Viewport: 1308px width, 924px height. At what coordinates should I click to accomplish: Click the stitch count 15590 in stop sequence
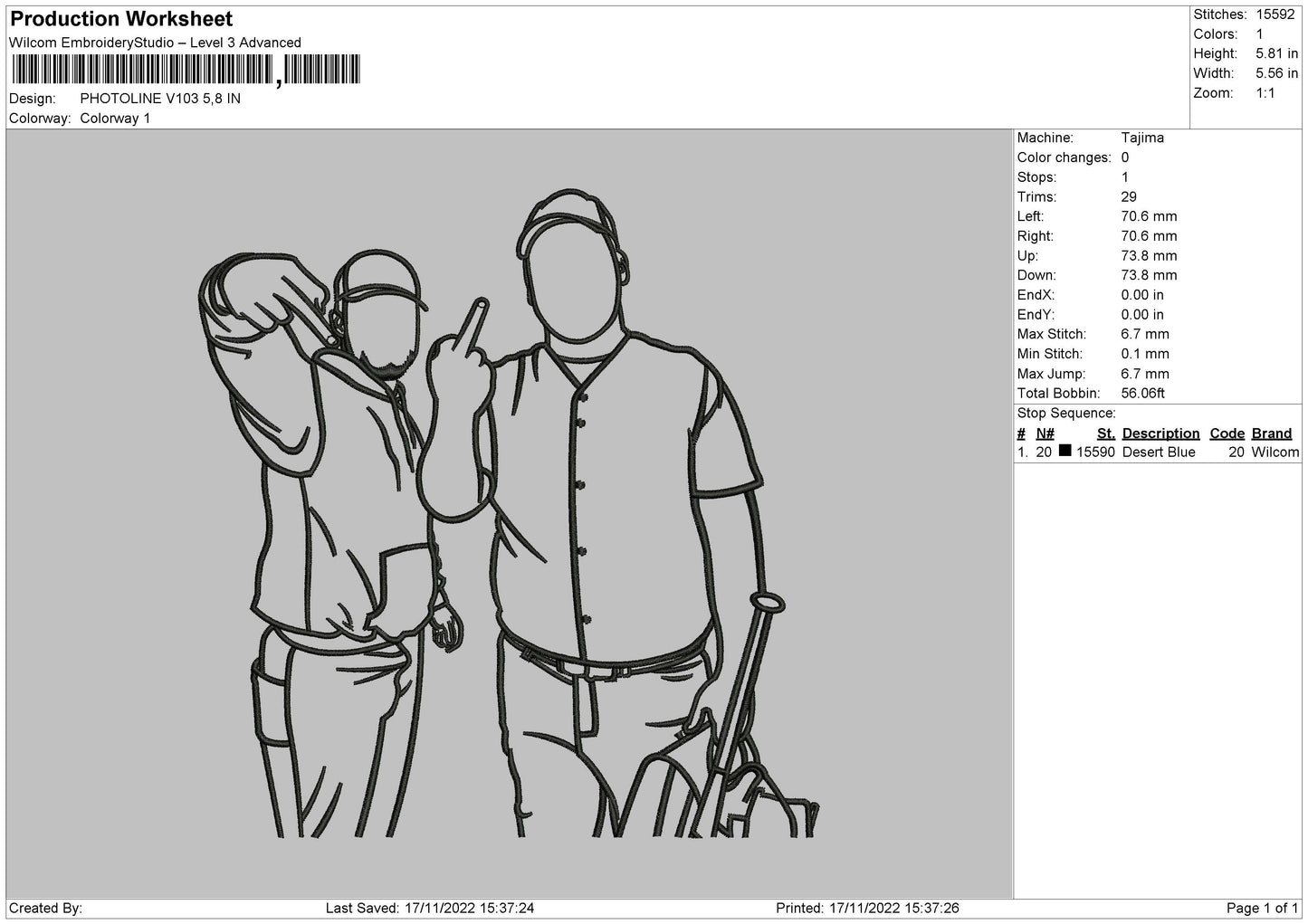(x=1095, y=452)
